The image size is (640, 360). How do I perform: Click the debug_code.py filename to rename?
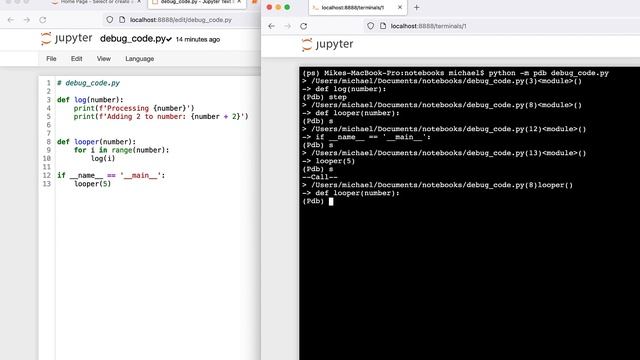(x=133, y=39)
